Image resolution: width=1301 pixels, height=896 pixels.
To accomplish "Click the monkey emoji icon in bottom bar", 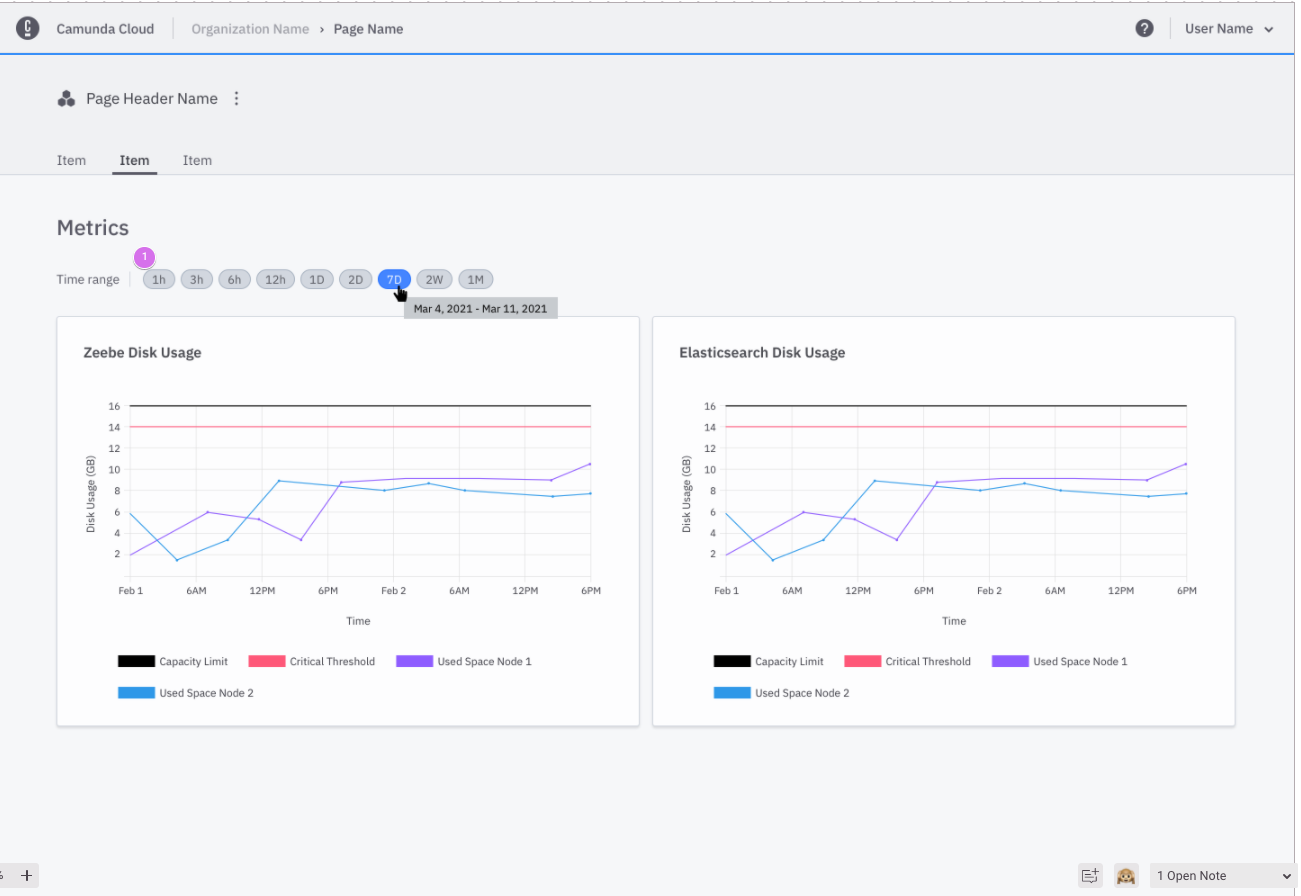I will tap(1126, 876).
